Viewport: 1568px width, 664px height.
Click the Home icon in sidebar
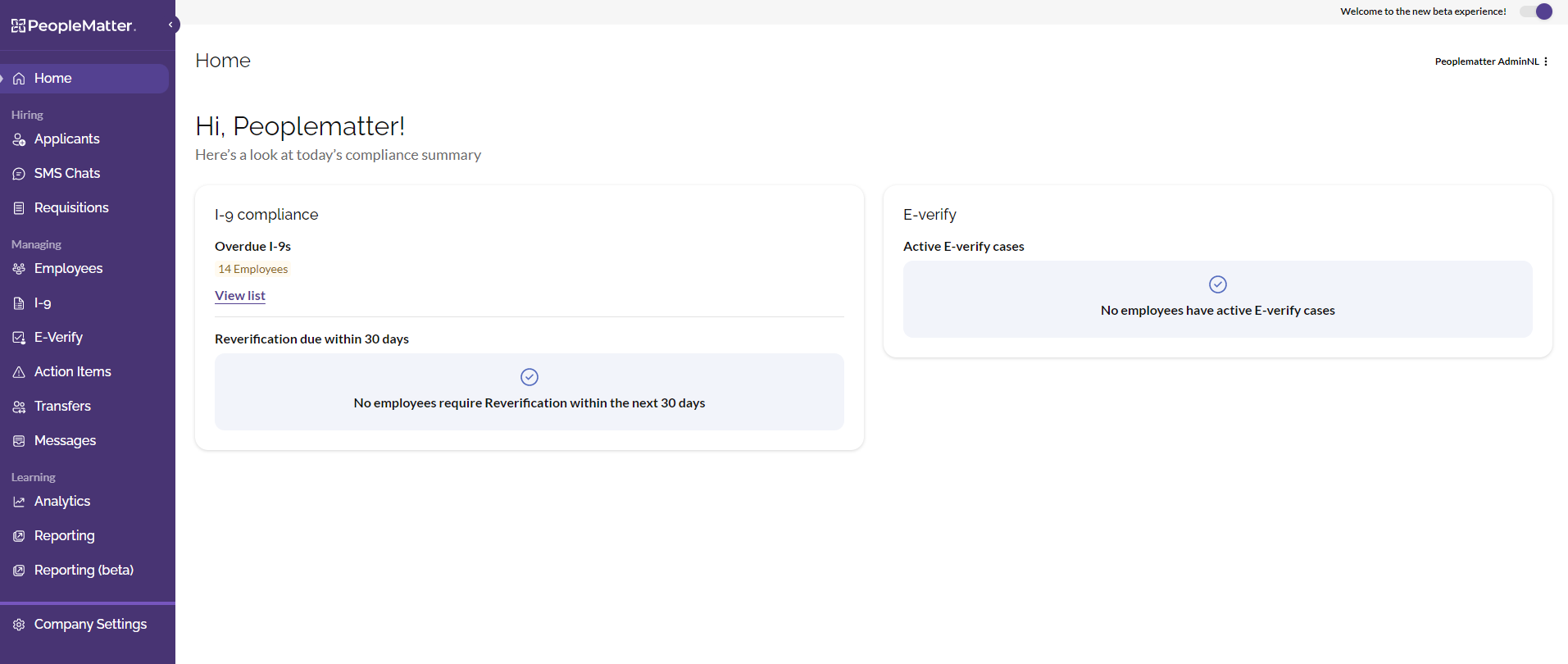click(19, 79)
